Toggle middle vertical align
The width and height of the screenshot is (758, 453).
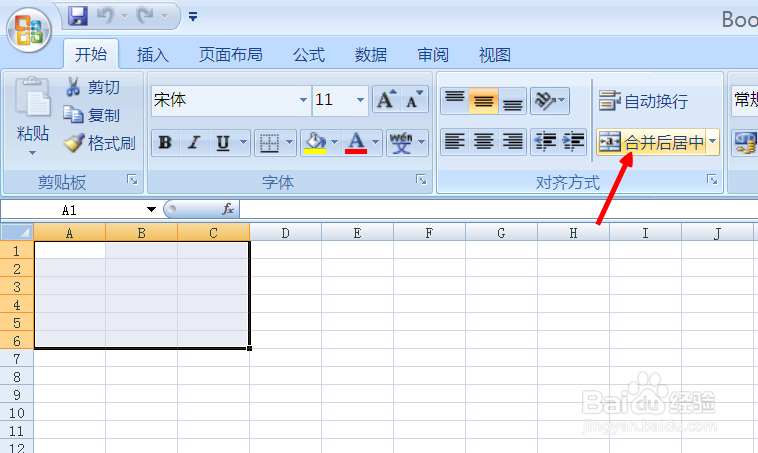(x=483, y=100)
